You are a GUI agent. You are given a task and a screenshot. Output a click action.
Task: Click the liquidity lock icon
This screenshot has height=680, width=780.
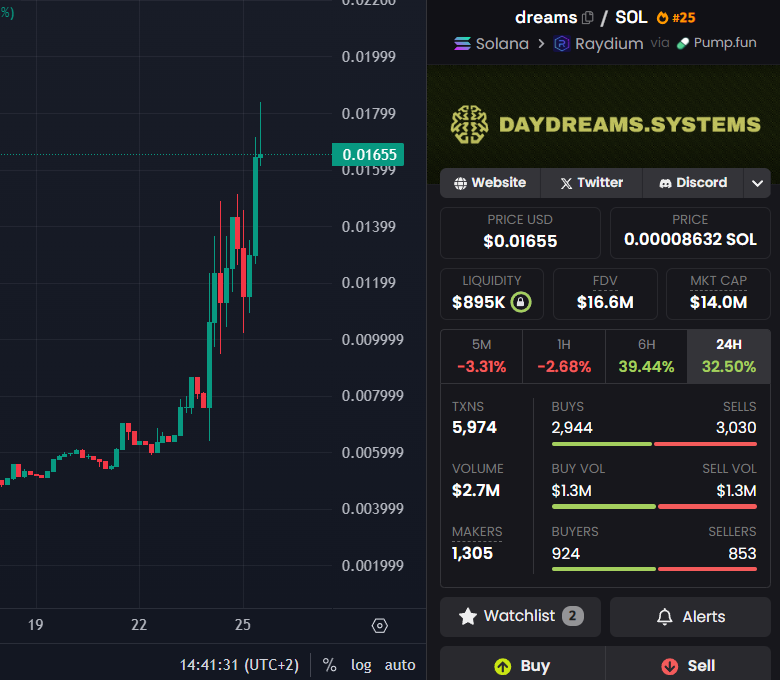coord(521,302)
